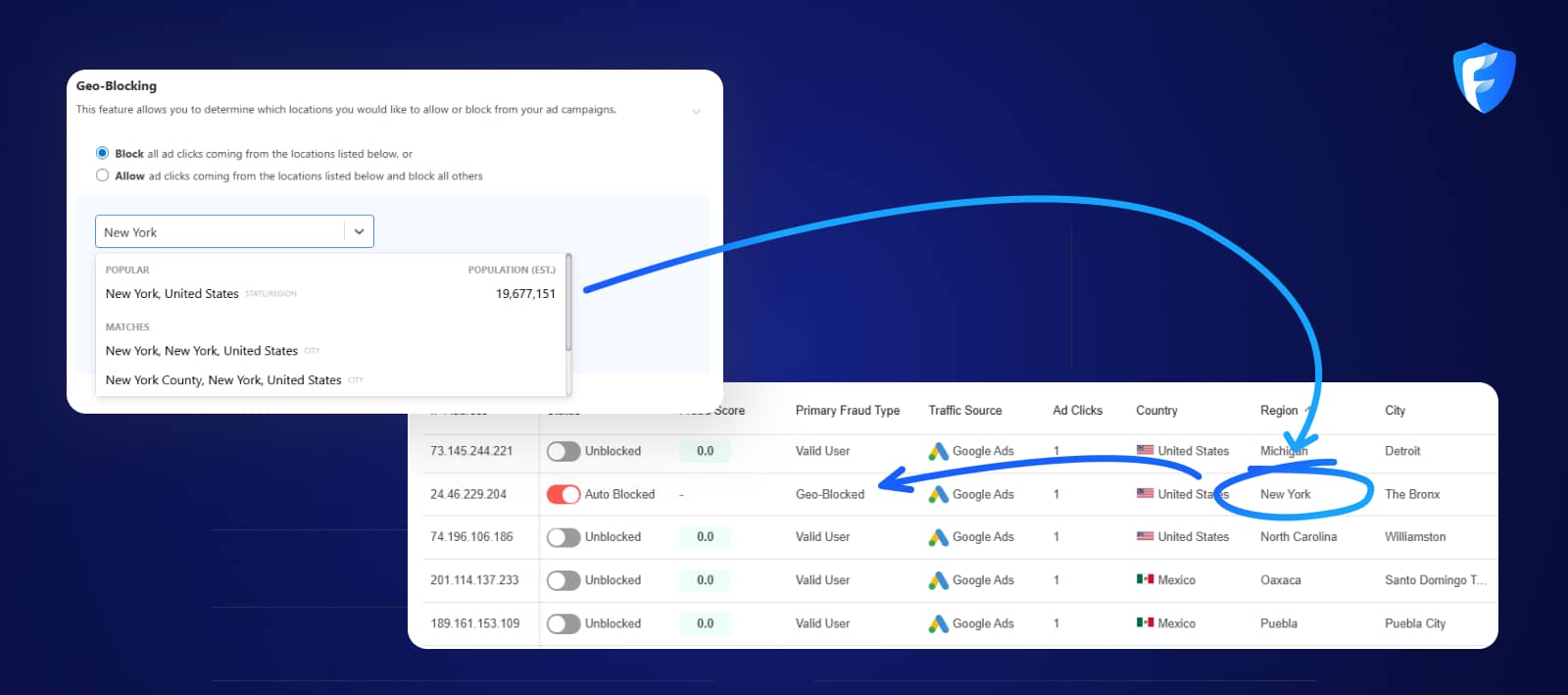Viewport: 1568px width, 695px height.
Task: Choose New York, United States state option
Action: (172, 294)
